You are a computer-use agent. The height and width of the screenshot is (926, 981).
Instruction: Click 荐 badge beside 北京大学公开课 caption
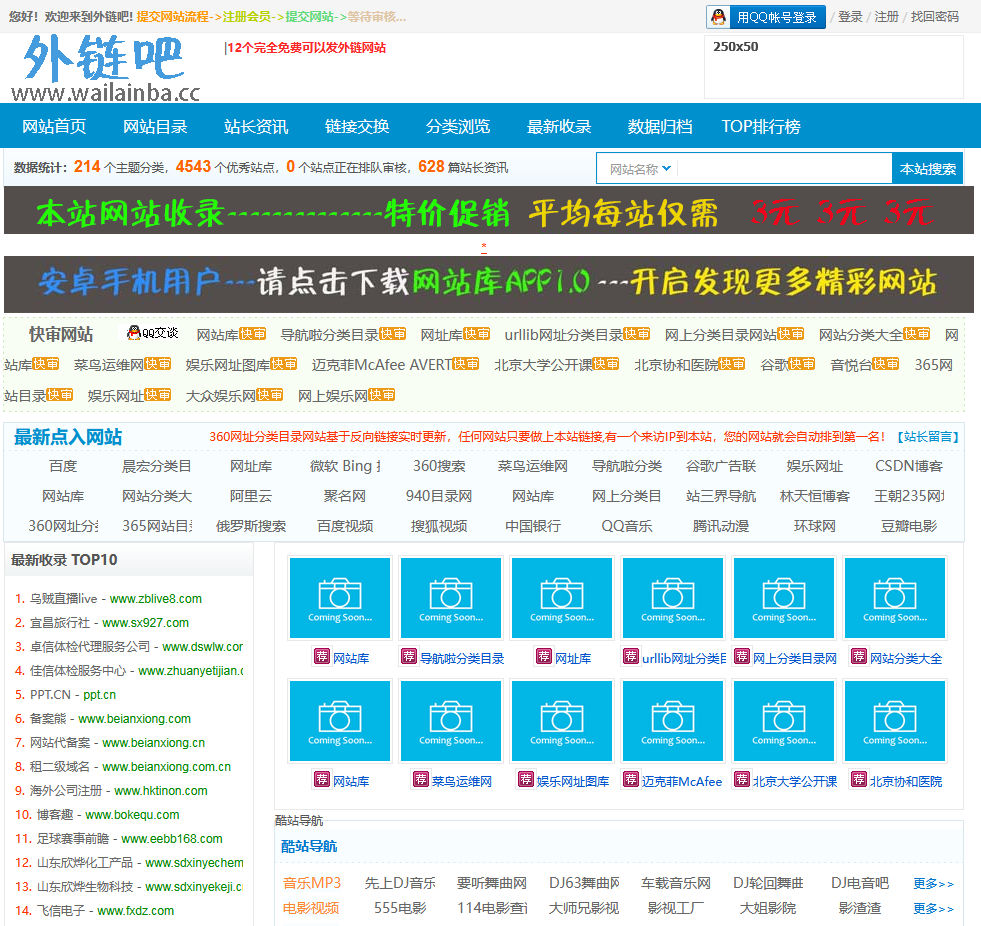742,780
